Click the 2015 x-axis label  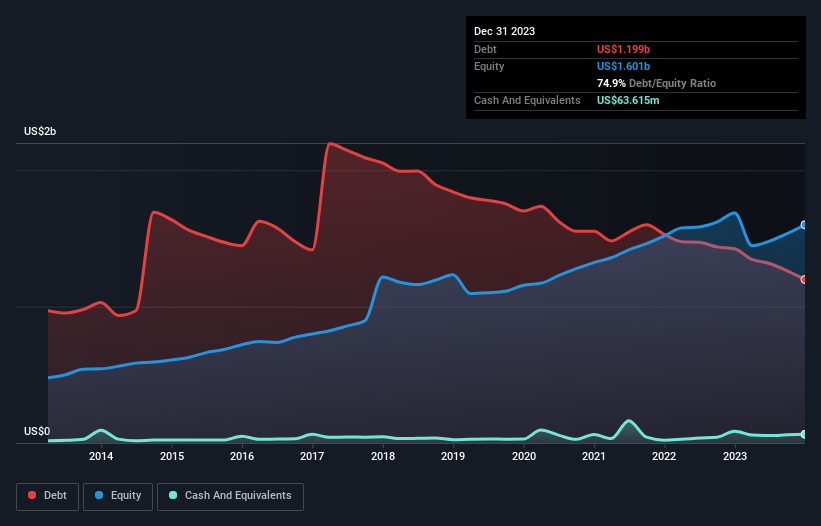click(172, 456)
